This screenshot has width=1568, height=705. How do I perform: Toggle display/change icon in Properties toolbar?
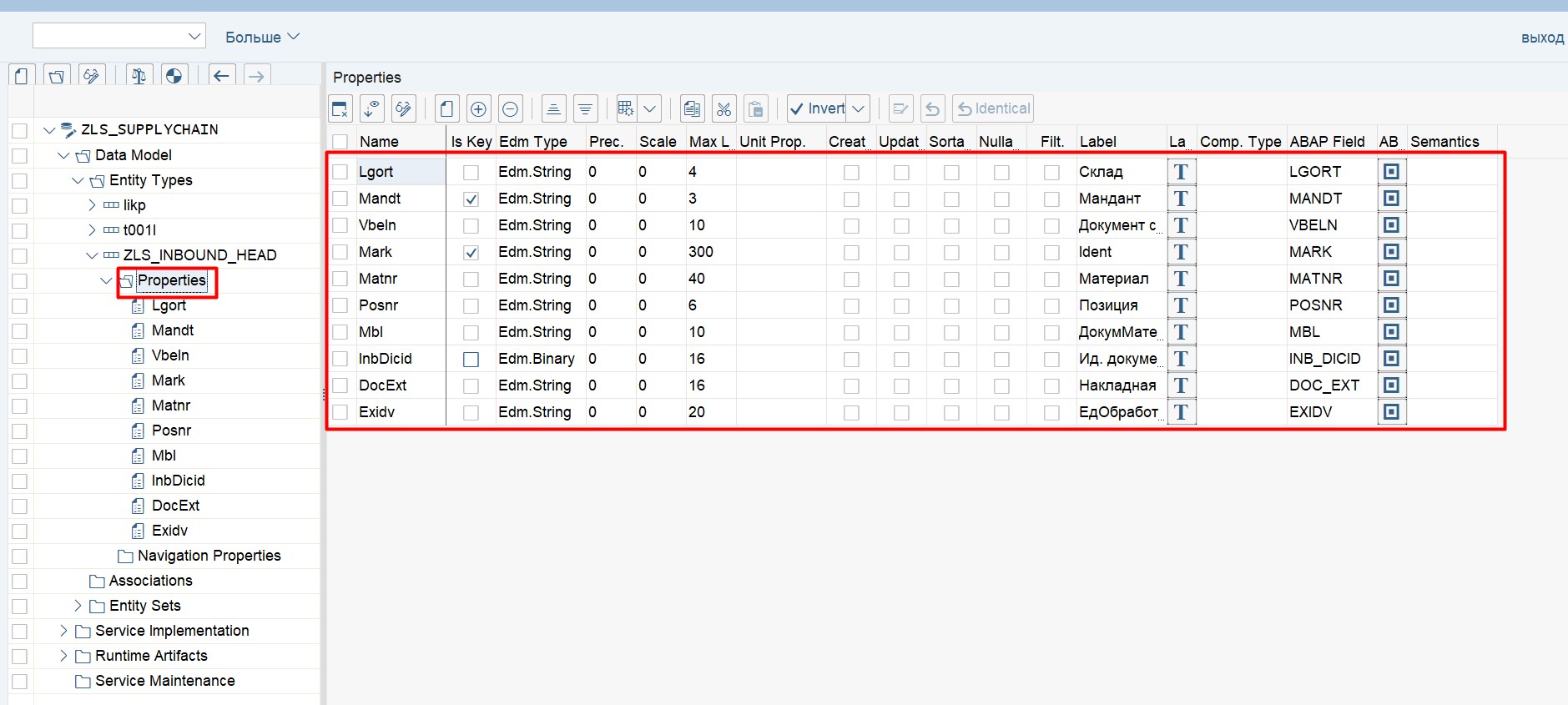(405, 108)
